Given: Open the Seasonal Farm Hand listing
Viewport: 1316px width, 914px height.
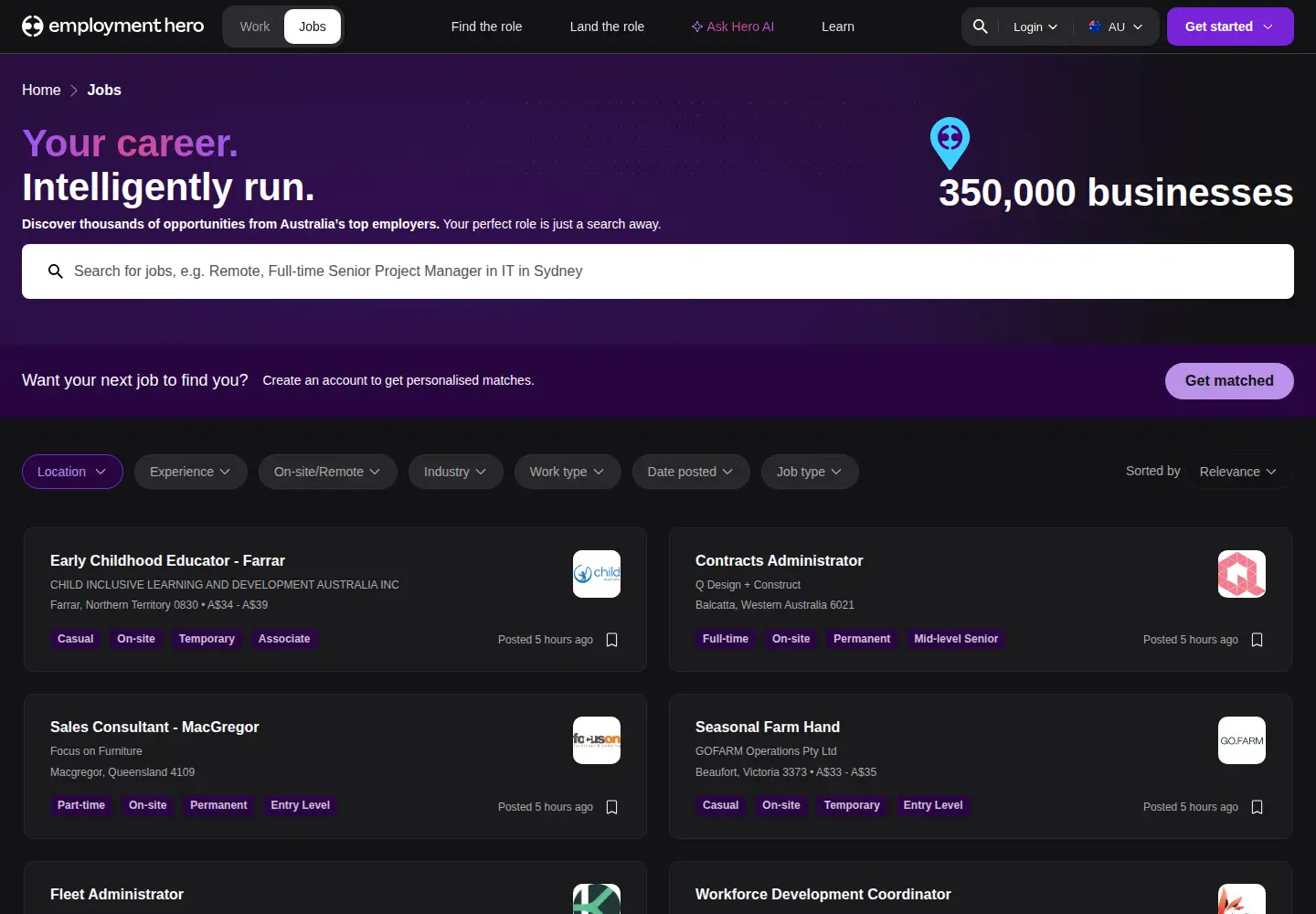Looking at the screenshot, I should pyautogui.click(x=768, y=728).
